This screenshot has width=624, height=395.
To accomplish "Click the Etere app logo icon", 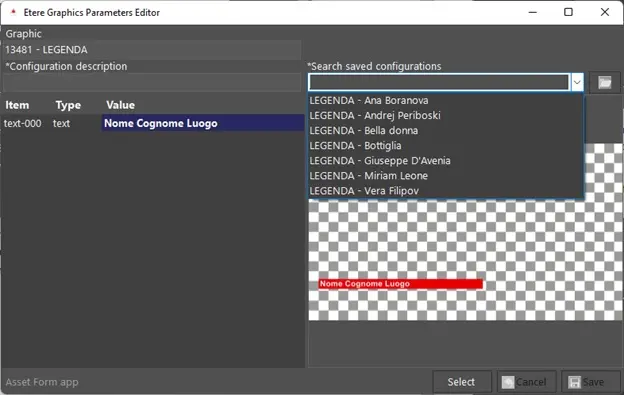I will 13,12.
